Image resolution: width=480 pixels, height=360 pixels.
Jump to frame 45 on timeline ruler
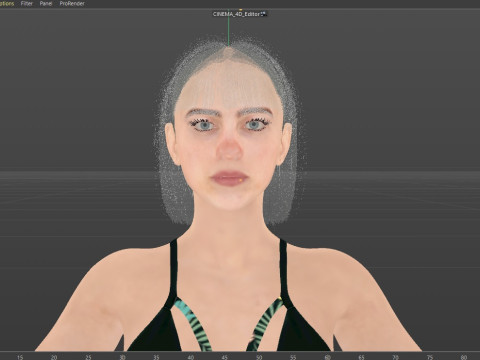(x=225, y=357)
